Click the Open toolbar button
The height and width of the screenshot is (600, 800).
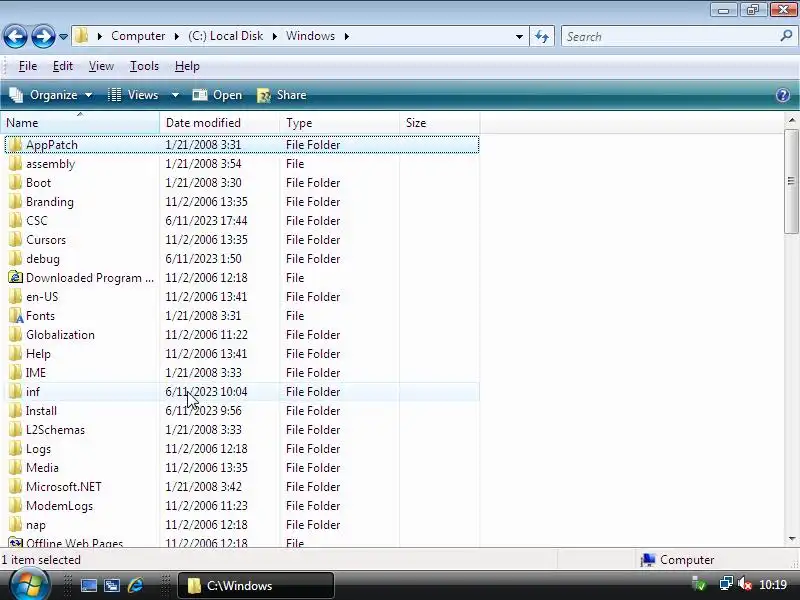217,95
